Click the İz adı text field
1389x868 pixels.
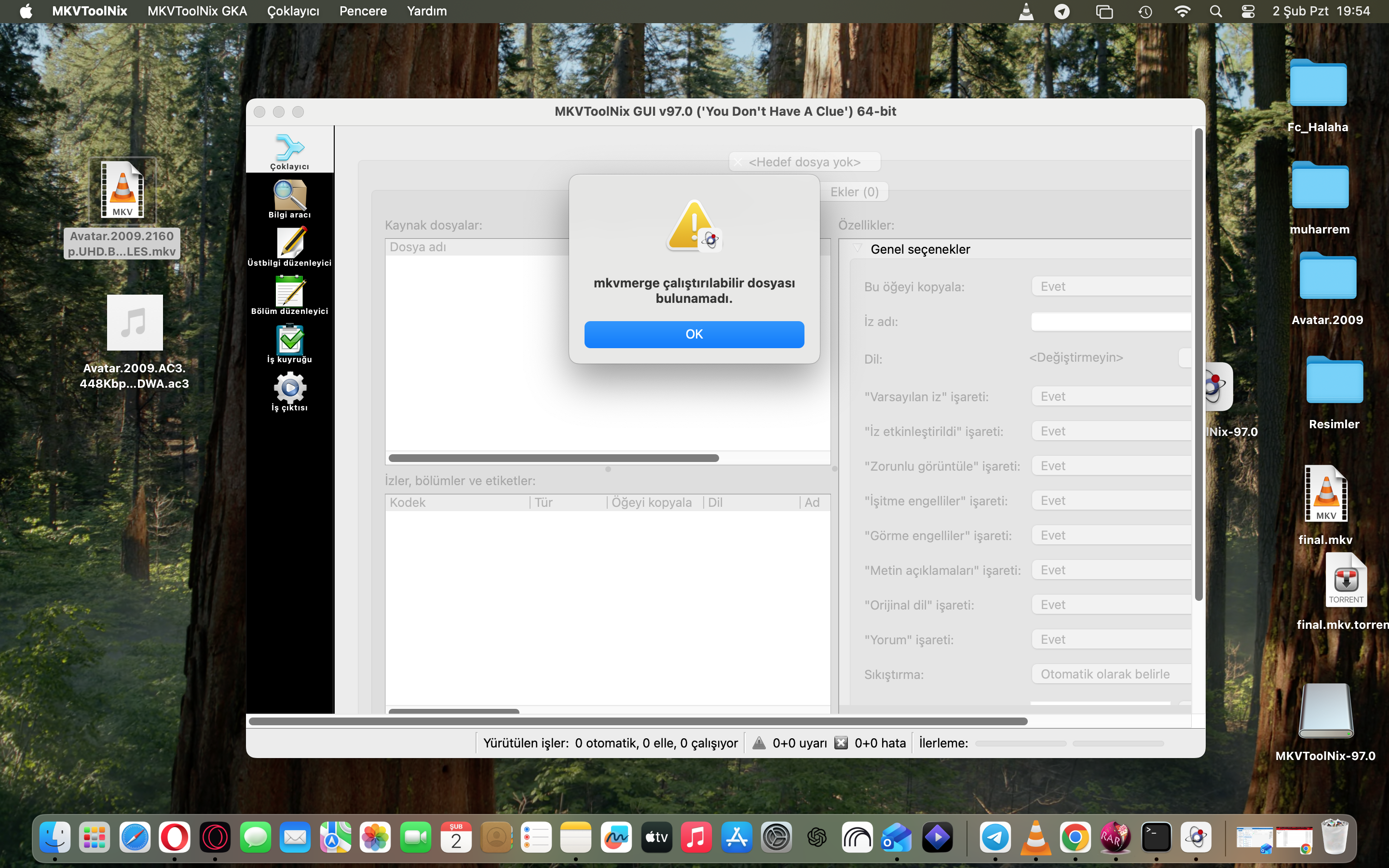tap(1111, 322)
